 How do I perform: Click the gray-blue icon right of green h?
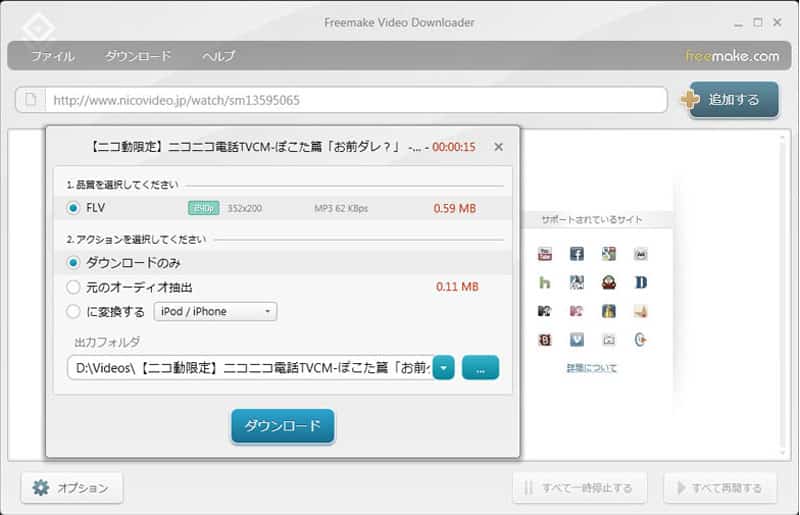tap(577, 282)
